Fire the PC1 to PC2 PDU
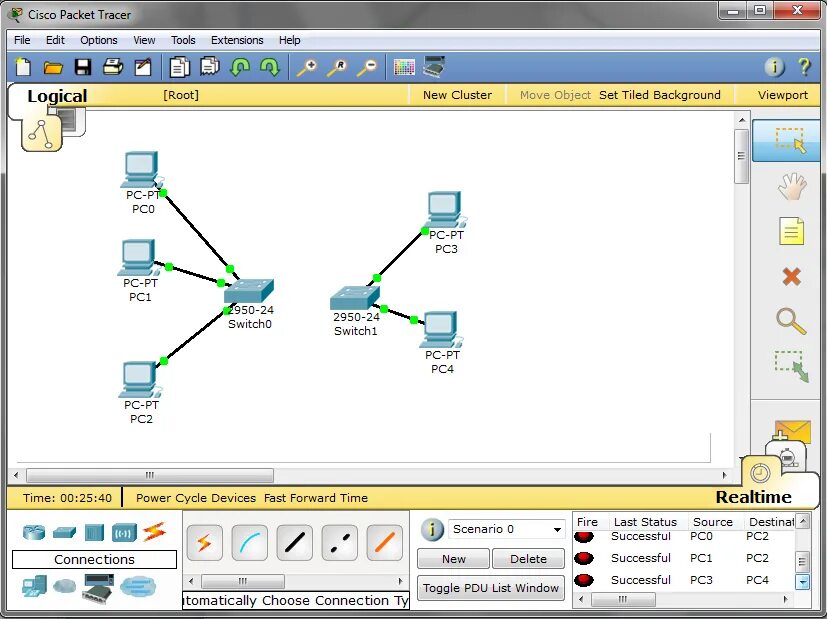The width and height of the screenshot is (827, 619). pyautogui.click(x=583, y=558)
